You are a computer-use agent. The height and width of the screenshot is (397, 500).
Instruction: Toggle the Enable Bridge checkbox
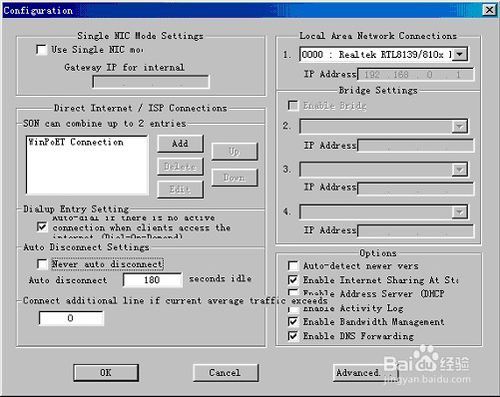pyautogui.click(x=293, y=106)
